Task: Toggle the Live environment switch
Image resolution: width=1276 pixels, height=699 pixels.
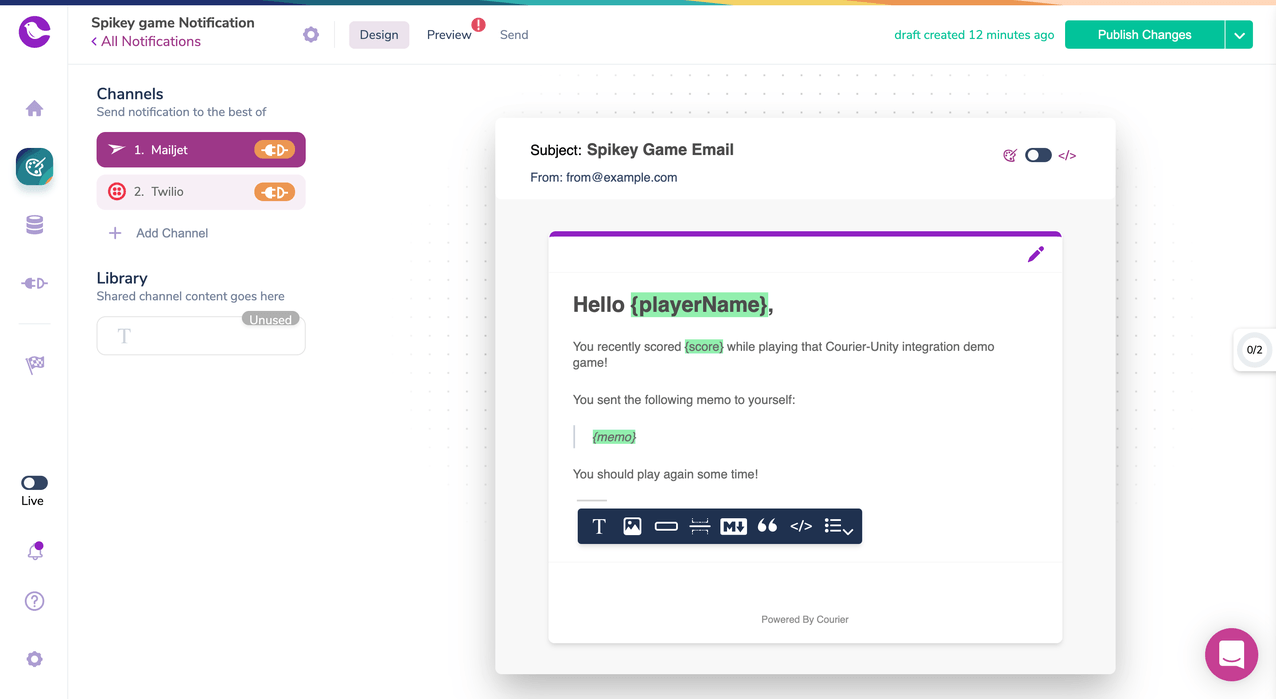Action: pos(34,483)
